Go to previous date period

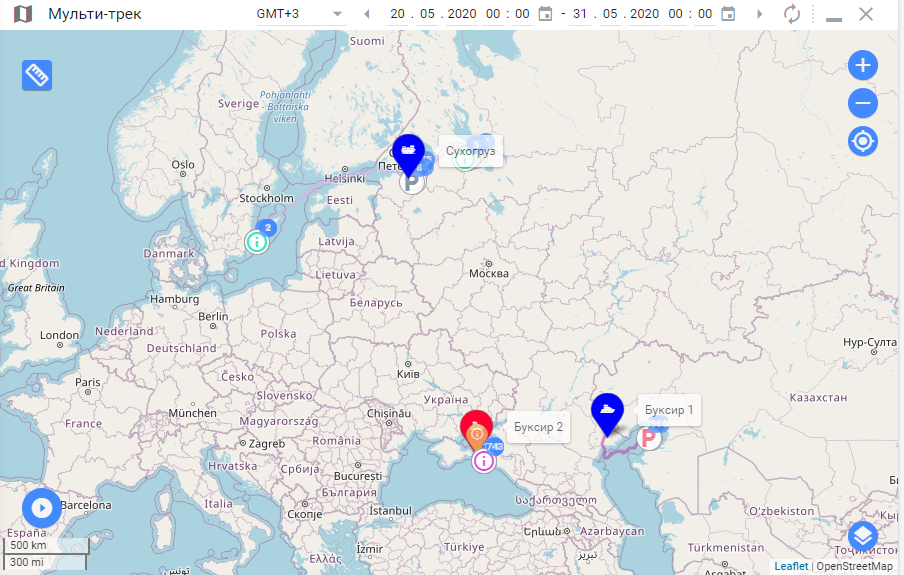tap(367, 14)
